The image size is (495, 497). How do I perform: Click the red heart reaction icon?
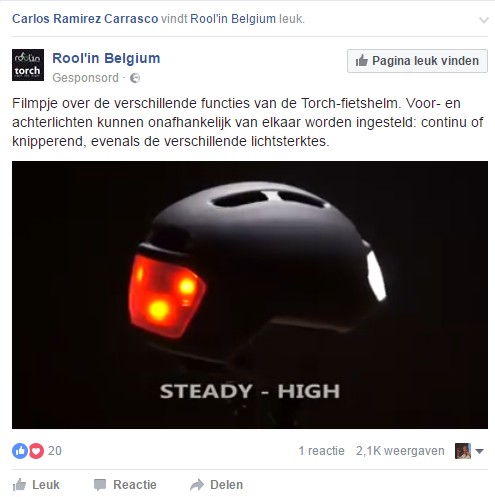click(x=36, y=451)
